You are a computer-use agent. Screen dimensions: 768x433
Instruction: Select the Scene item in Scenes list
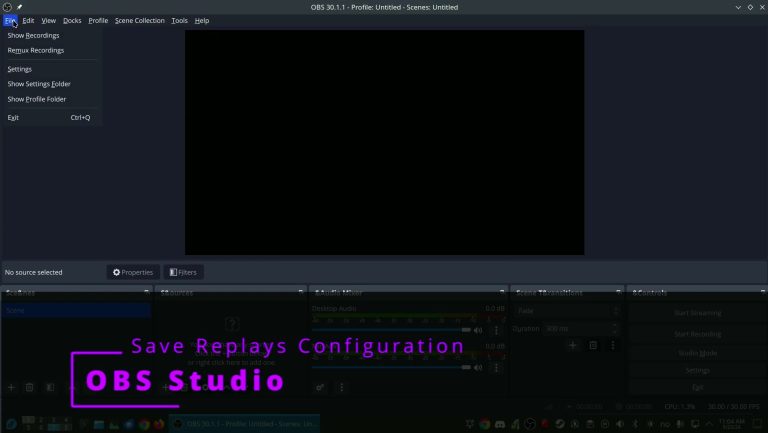[76, 311]
